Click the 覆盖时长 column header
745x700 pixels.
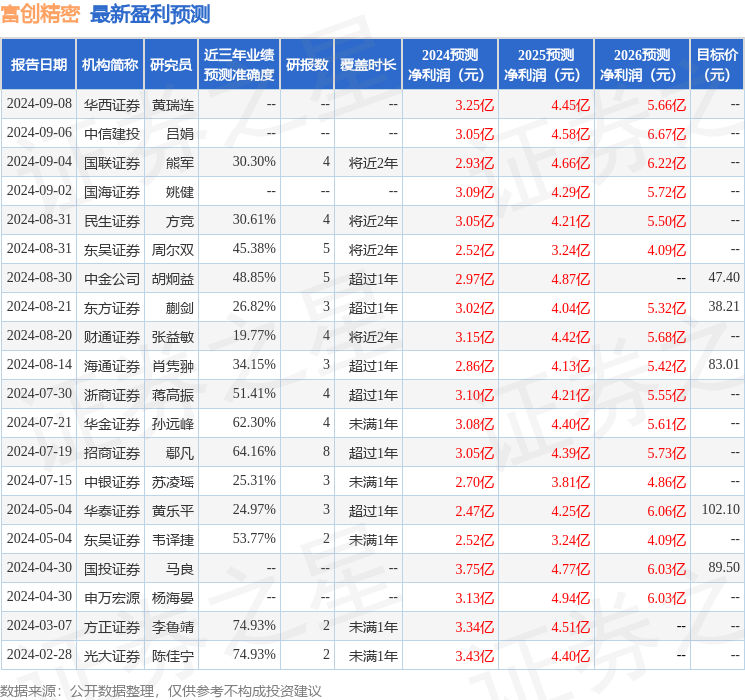368,65
